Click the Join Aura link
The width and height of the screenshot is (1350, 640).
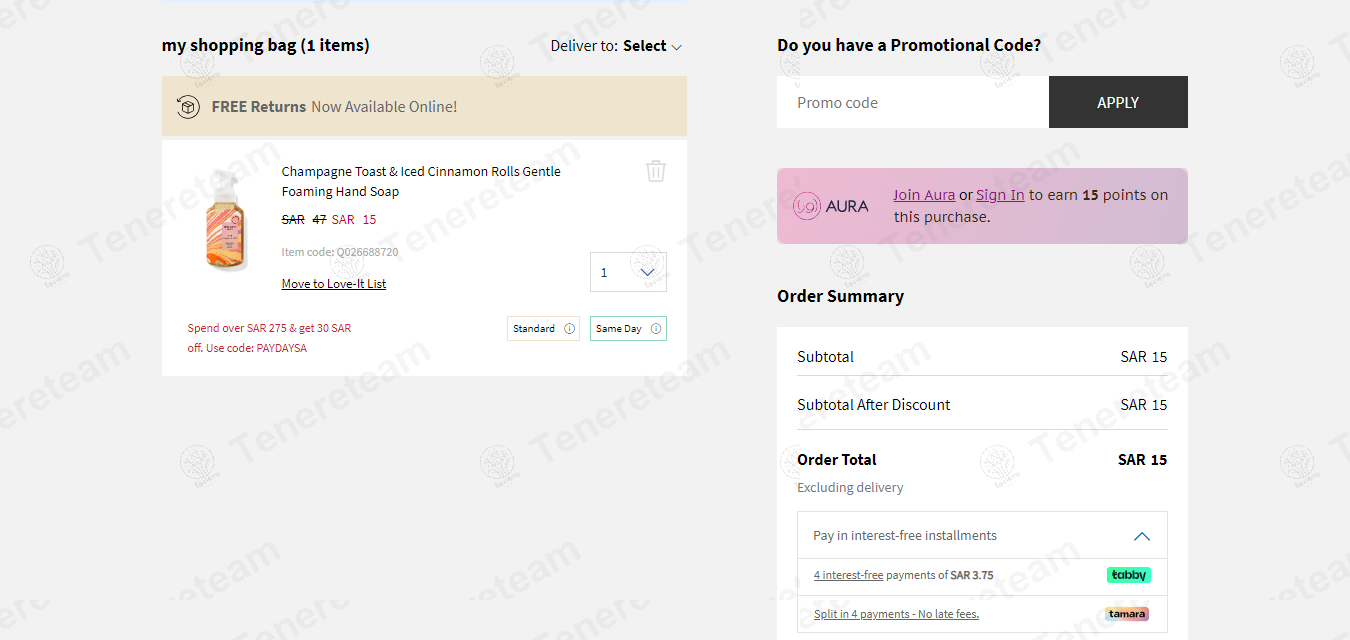coord(924,195)
